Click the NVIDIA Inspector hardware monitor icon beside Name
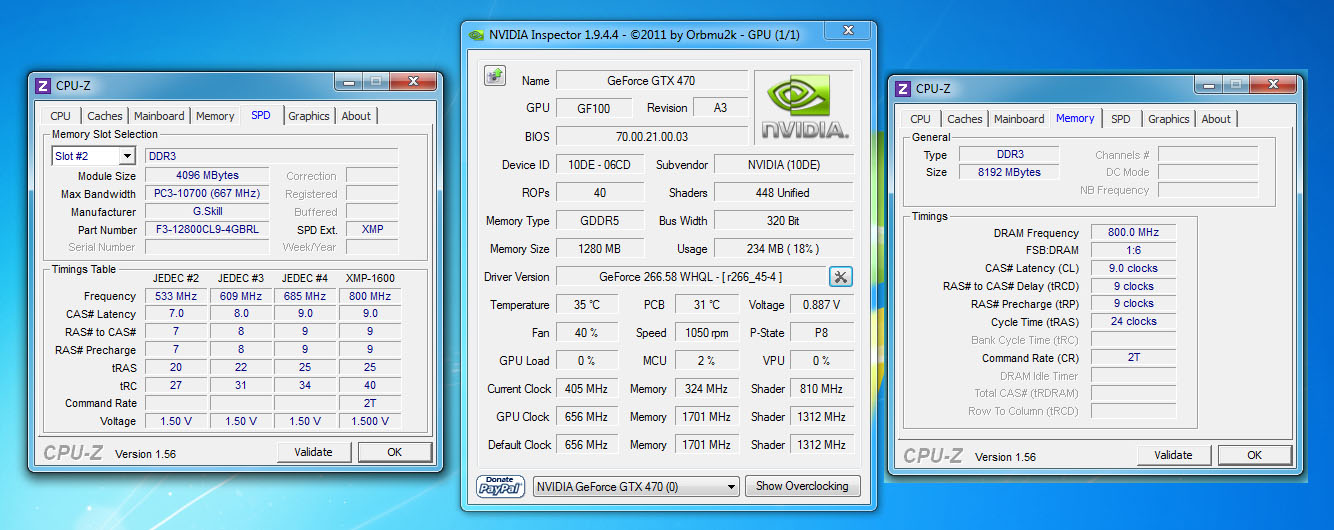Viewport: 1334px width, 530px height. pos(494,77)
